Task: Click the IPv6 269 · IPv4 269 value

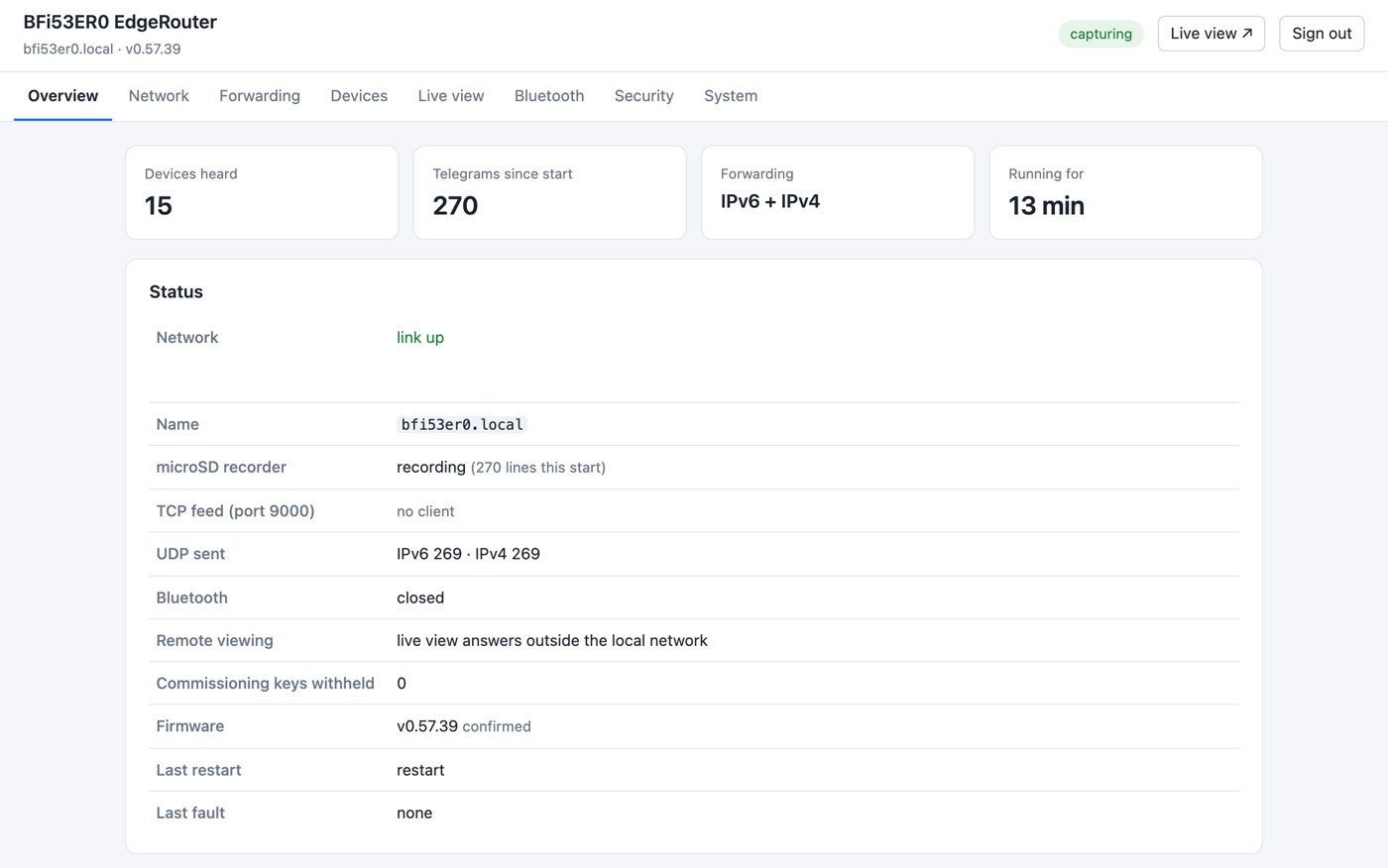Action: (468, 554)
